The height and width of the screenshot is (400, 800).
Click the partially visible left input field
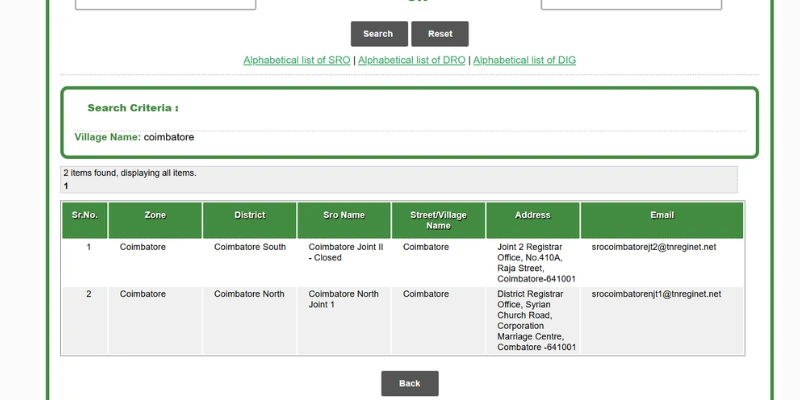coord(165,4)
